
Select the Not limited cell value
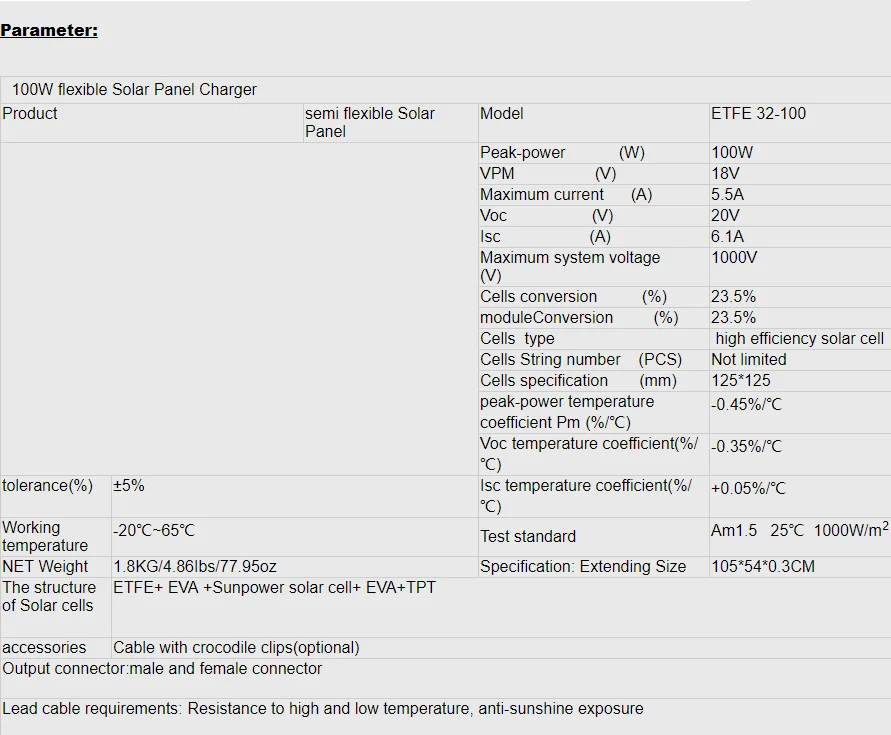coord(749,360)
